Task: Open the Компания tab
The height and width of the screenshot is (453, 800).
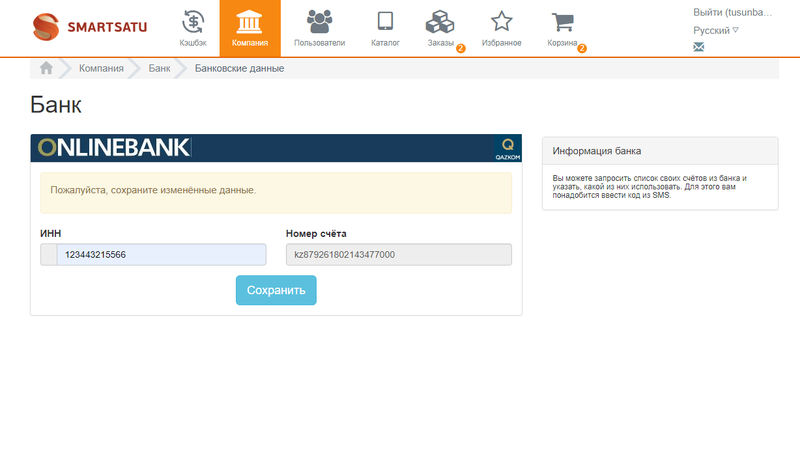Action: tap(250, 29)
